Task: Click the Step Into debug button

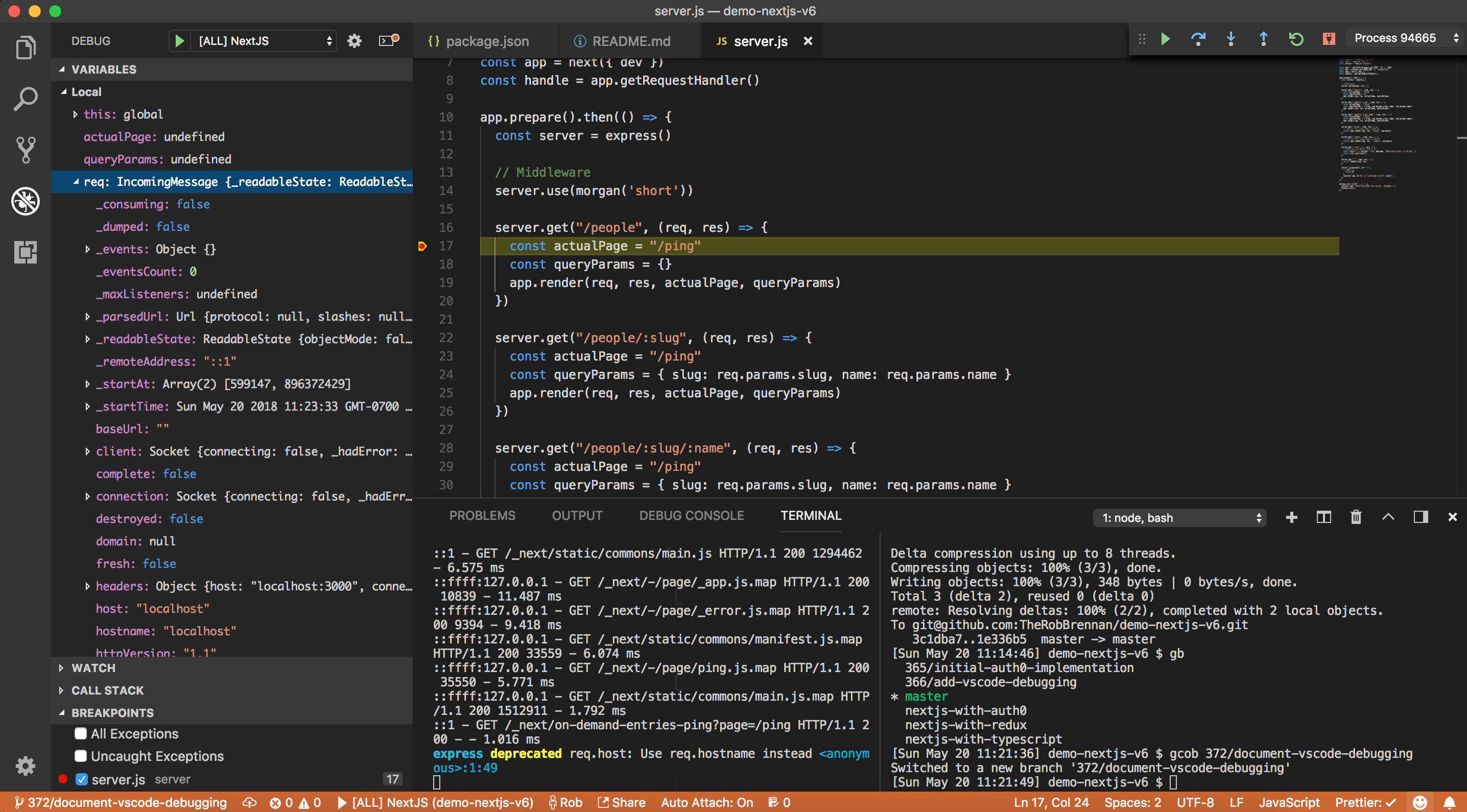Action: tap(1231, 39)
